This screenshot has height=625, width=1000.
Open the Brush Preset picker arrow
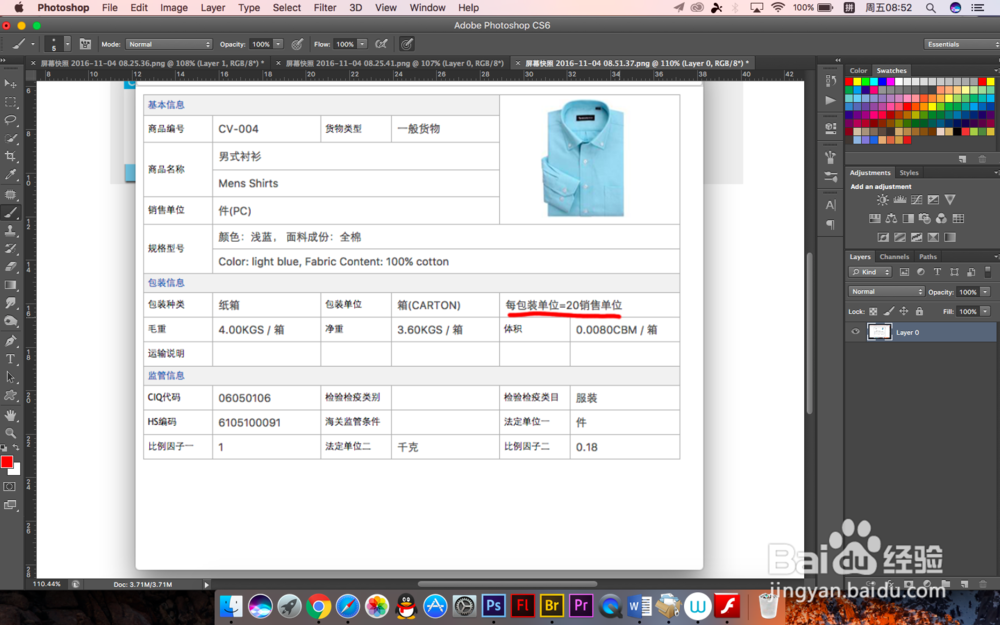tap(67, 44)
